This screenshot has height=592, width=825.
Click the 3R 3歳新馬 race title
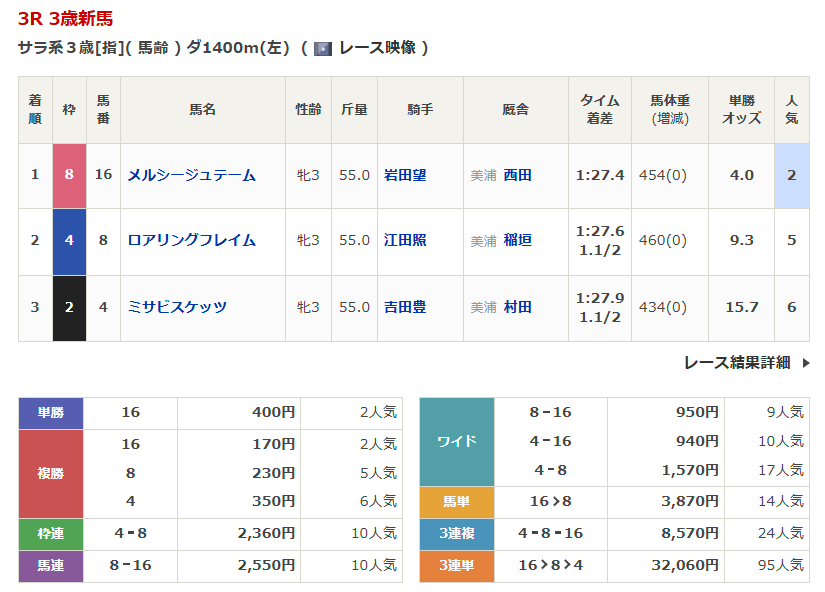[x=65, y=18]
